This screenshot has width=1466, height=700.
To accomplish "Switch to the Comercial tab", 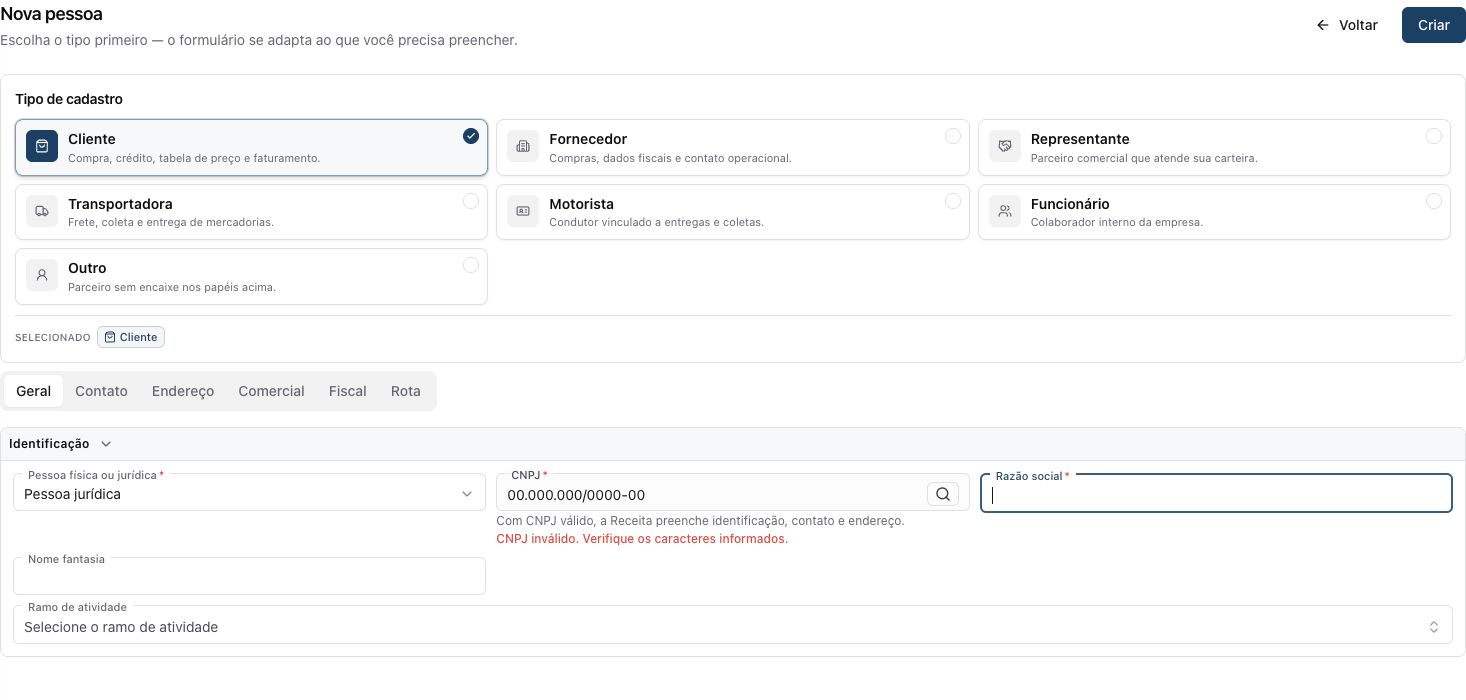I will (x=271, y=391).
